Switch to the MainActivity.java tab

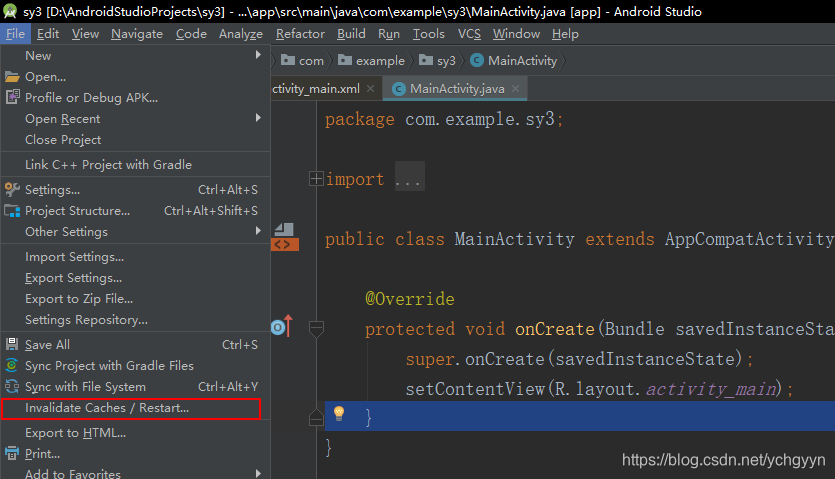coord(457,89)
